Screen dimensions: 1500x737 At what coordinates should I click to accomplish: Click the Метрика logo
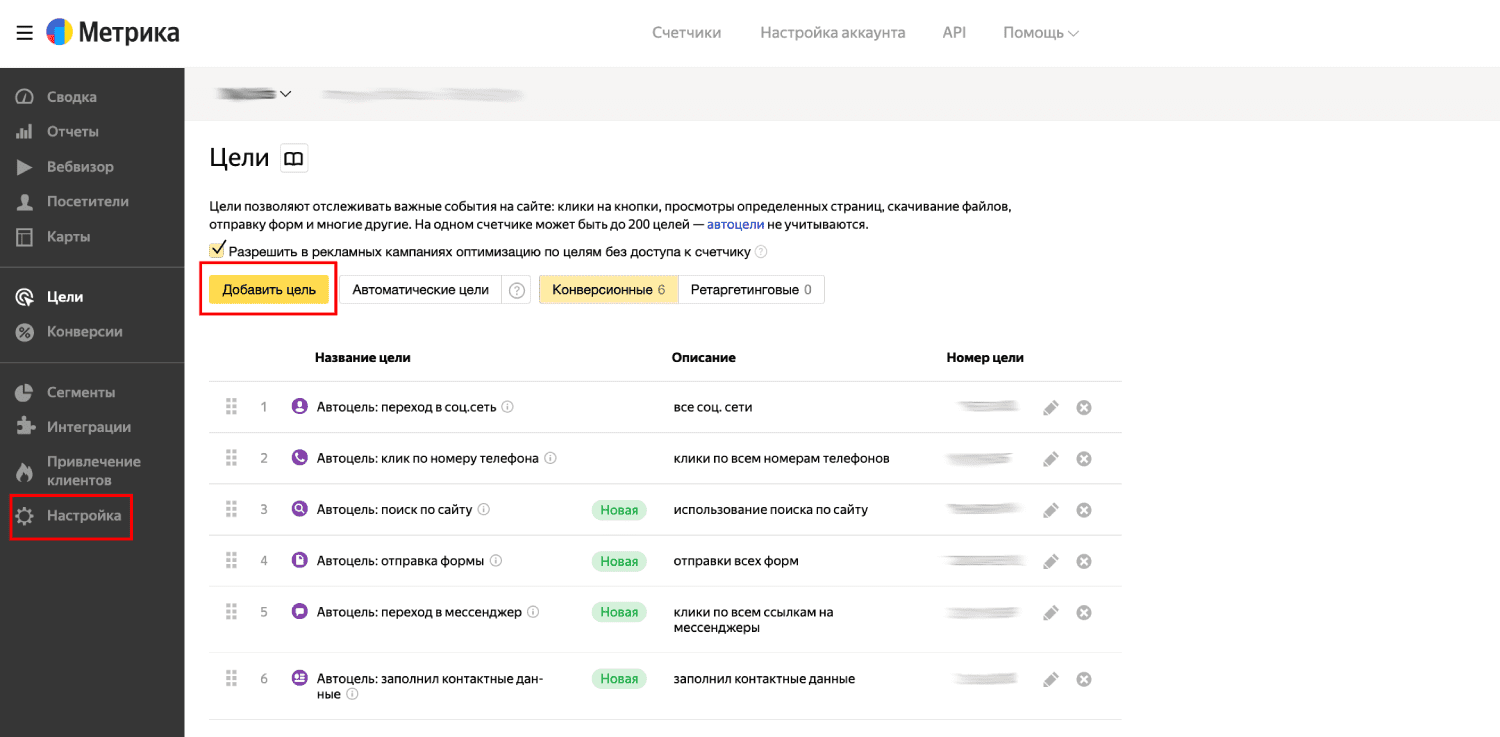point(113,33)
